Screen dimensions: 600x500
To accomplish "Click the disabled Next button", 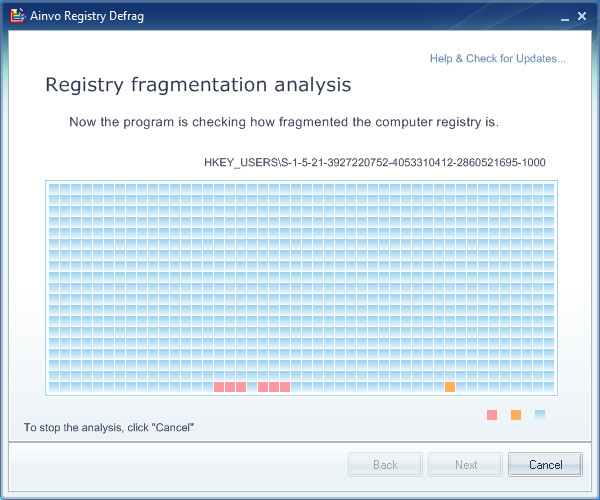I will pos(465,464).
